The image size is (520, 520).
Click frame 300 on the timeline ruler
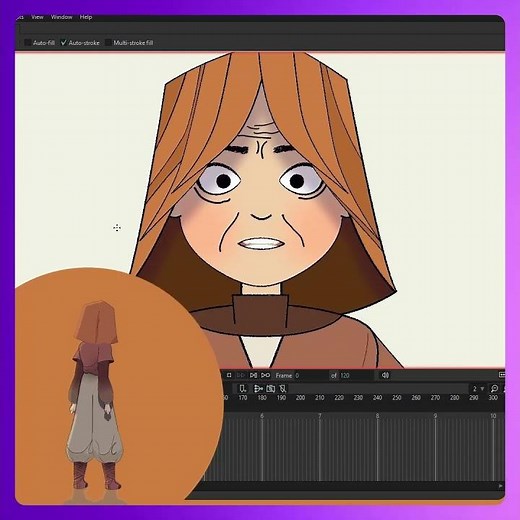(493, 398)
